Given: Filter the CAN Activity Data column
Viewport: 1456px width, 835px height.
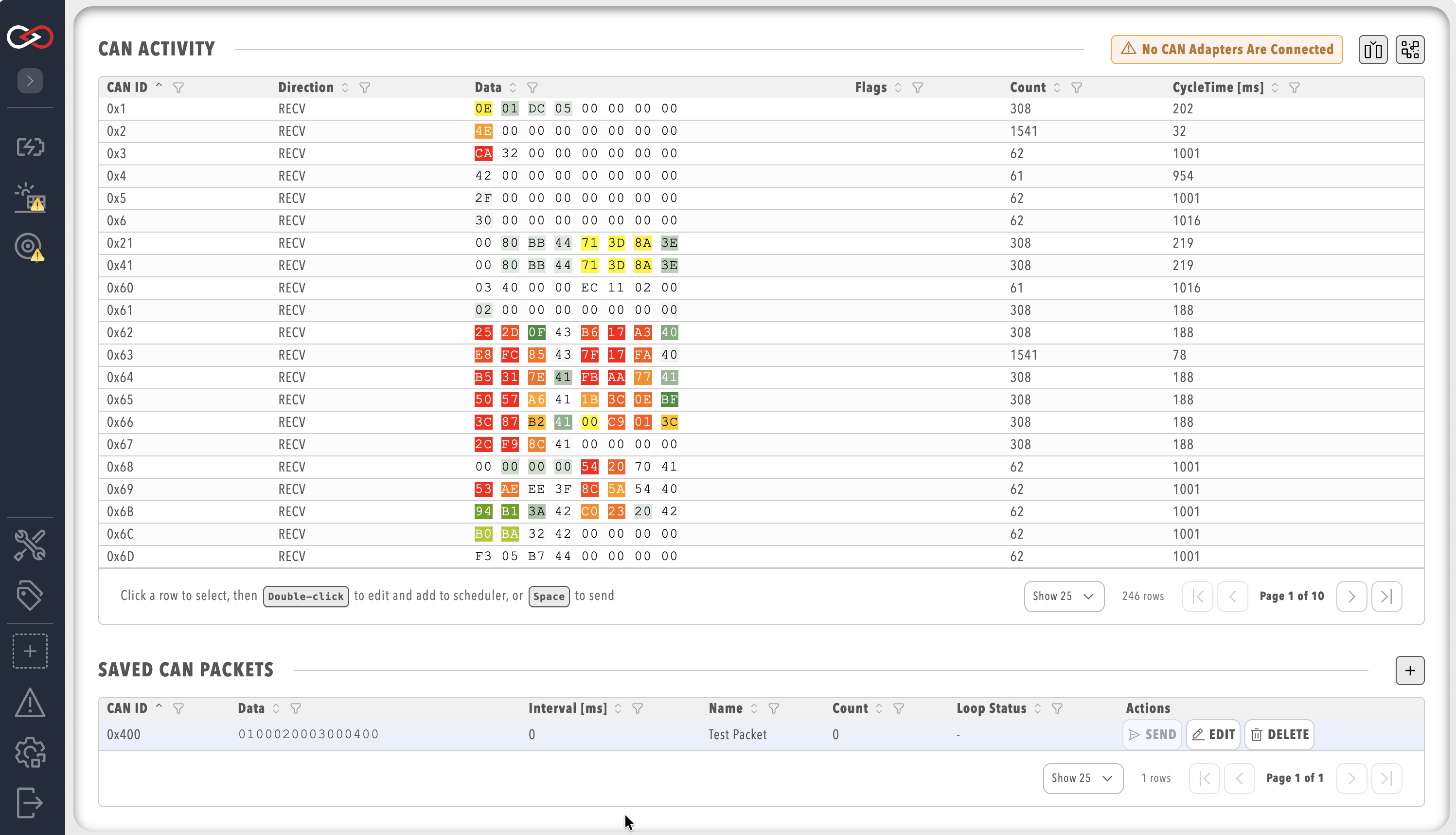Looking at the screenshot, I should pos(533,88).
